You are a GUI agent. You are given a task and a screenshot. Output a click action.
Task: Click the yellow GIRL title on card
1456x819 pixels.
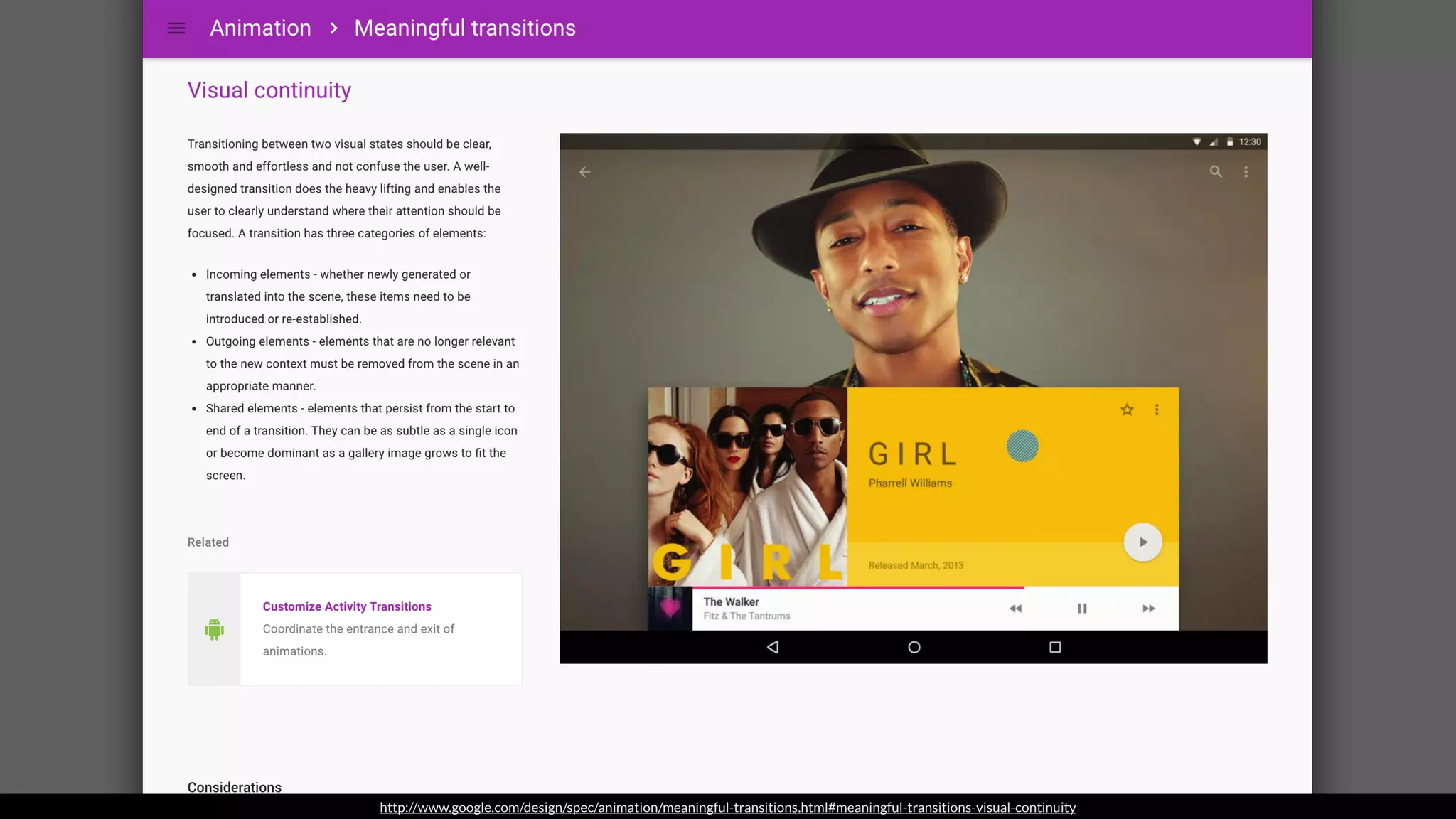click(x=913, y=454)
